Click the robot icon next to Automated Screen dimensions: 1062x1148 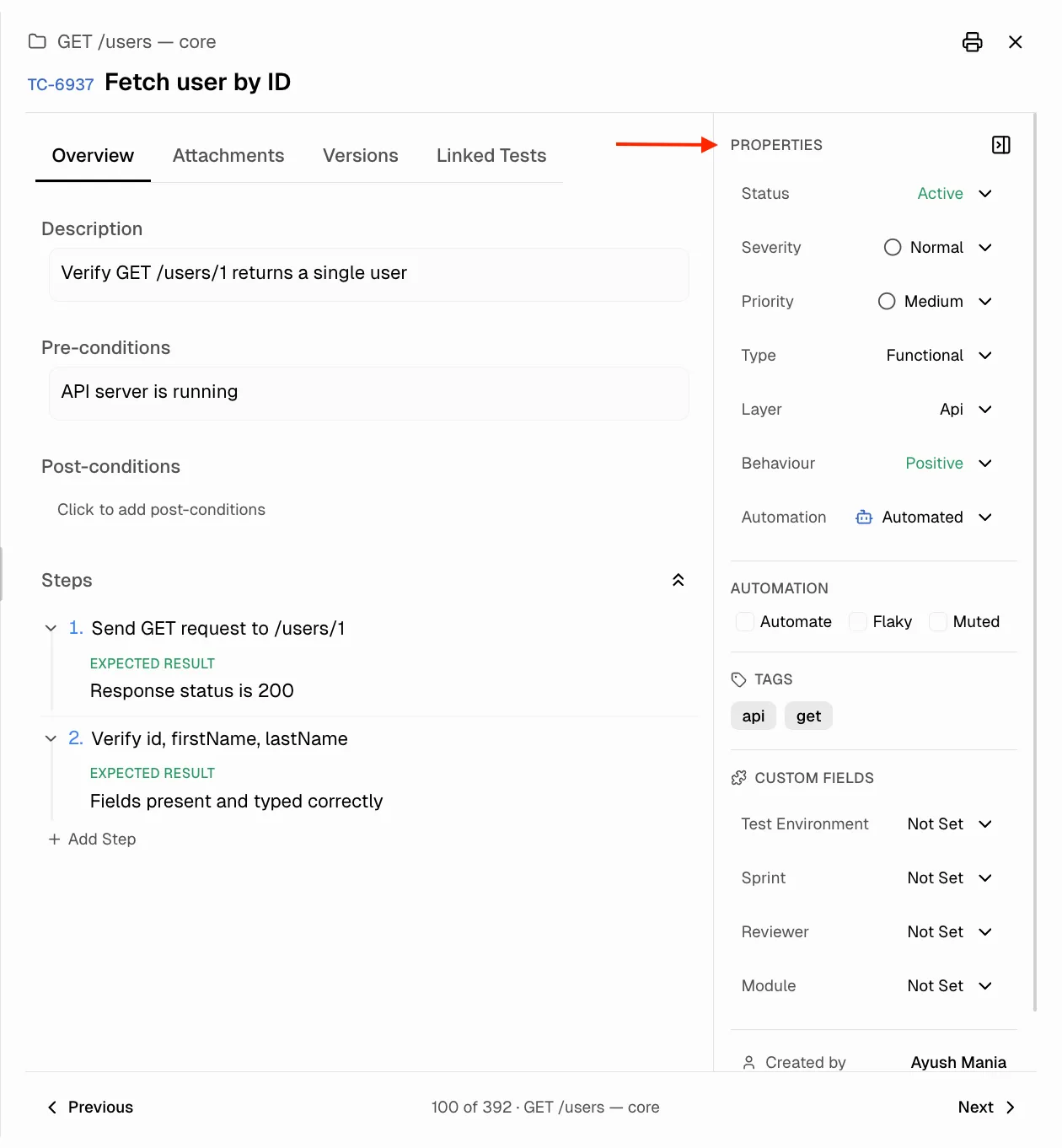coord(863,517)
